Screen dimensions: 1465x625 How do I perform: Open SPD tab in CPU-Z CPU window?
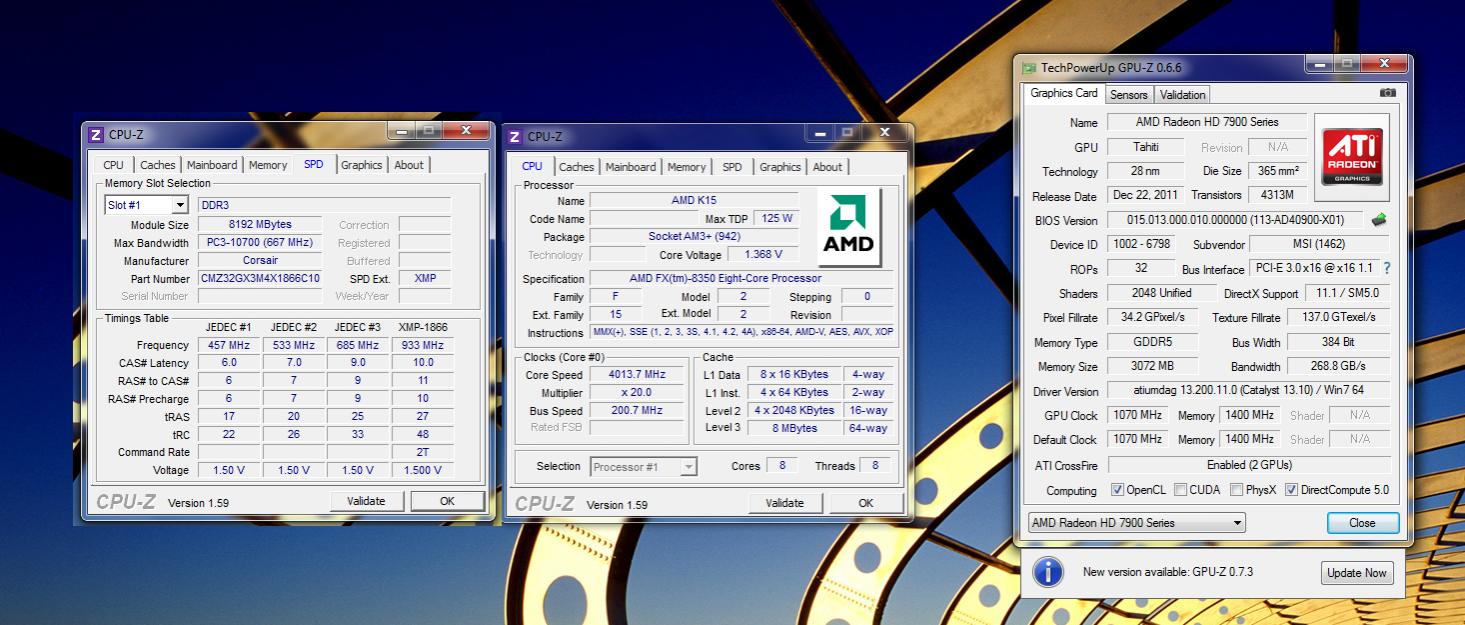[x=733, y=167]
